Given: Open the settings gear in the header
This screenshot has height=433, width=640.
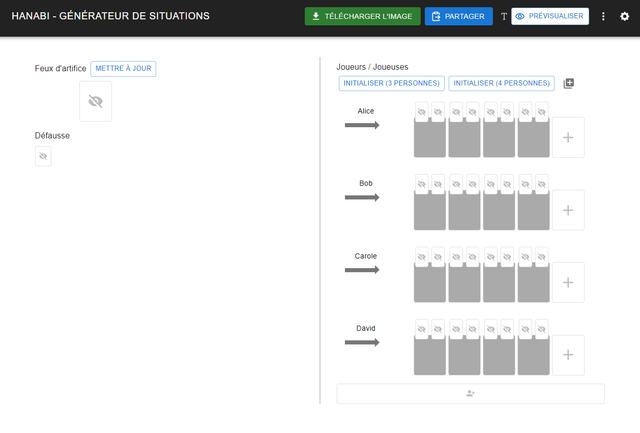Looking at the screenshot, I should coord(624,16).
